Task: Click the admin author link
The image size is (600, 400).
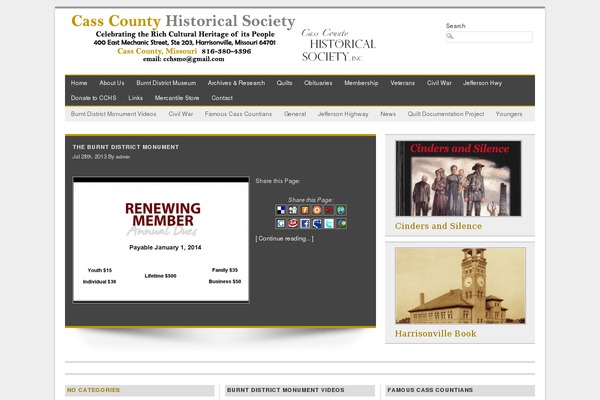Action: [x=123, y=157]
